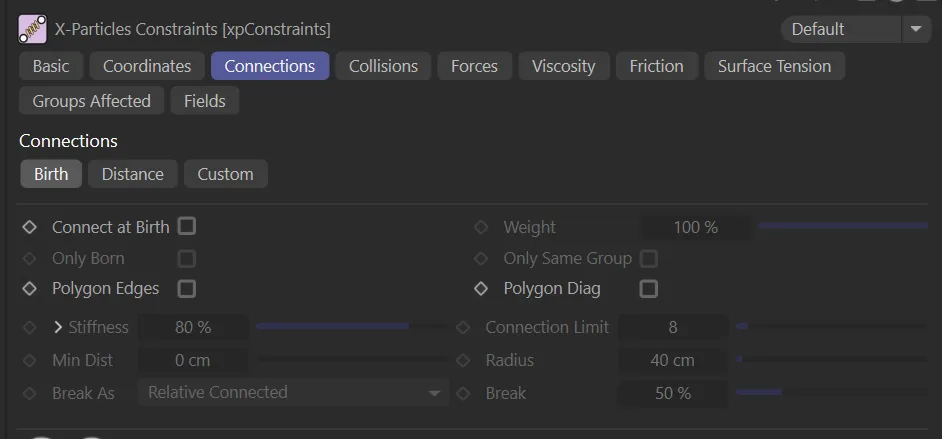Click keyframe diamond beside Polygon Edges

click(29, 289)
